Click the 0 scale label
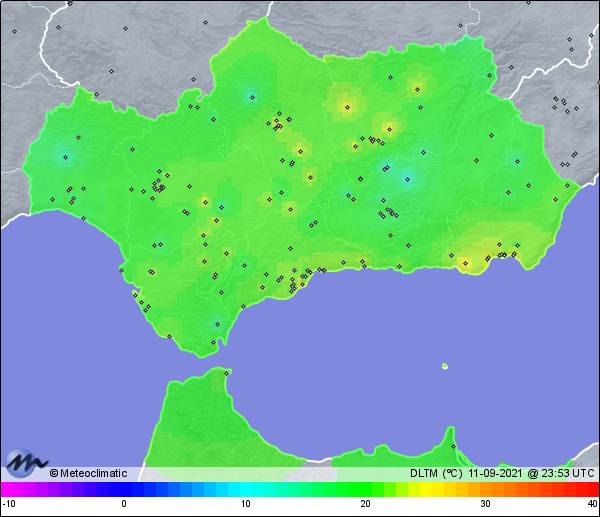Screen dimensions: 600x517 click(x=124, y=504)
